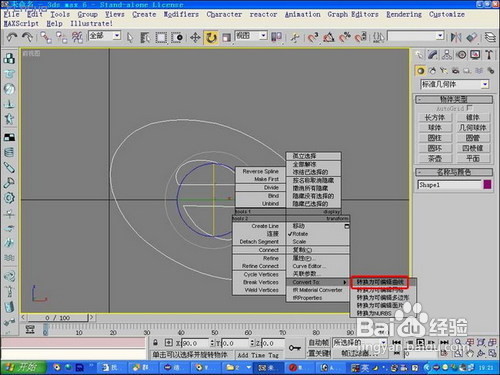Click the 几何球体 geosphere button
This screenshot has height=375, width=500.
click(x=473, y=128)
